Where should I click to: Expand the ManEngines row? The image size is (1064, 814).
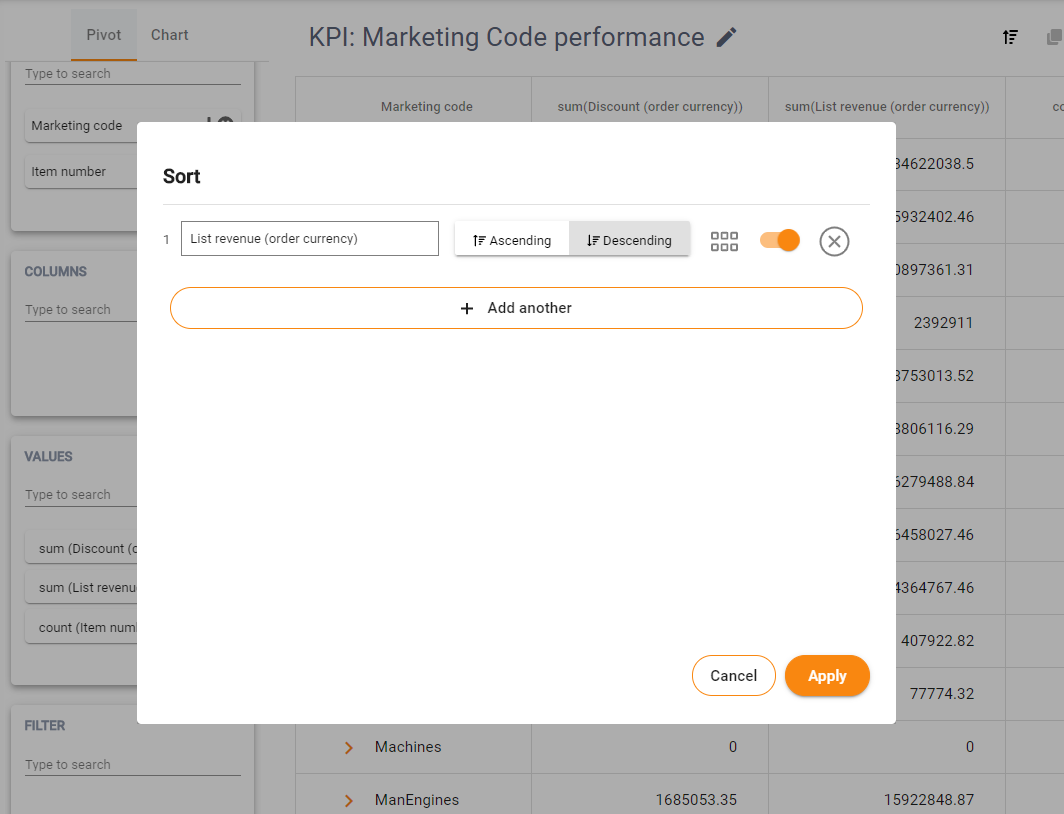[x=349, y=800]
